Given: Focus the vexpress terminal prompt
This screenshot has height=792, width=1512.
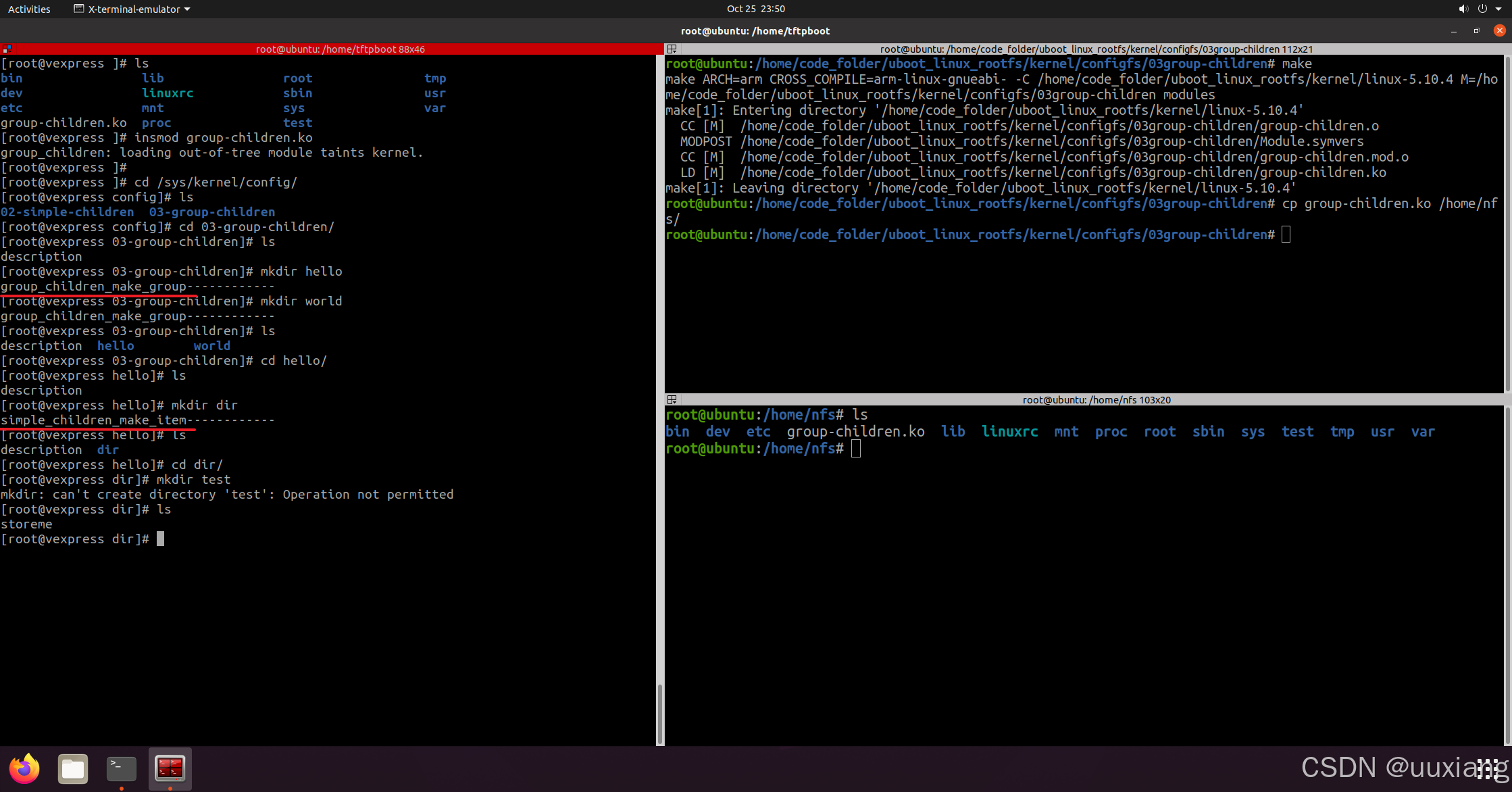Looking at the screenshot, I should [x=160, y=539].
